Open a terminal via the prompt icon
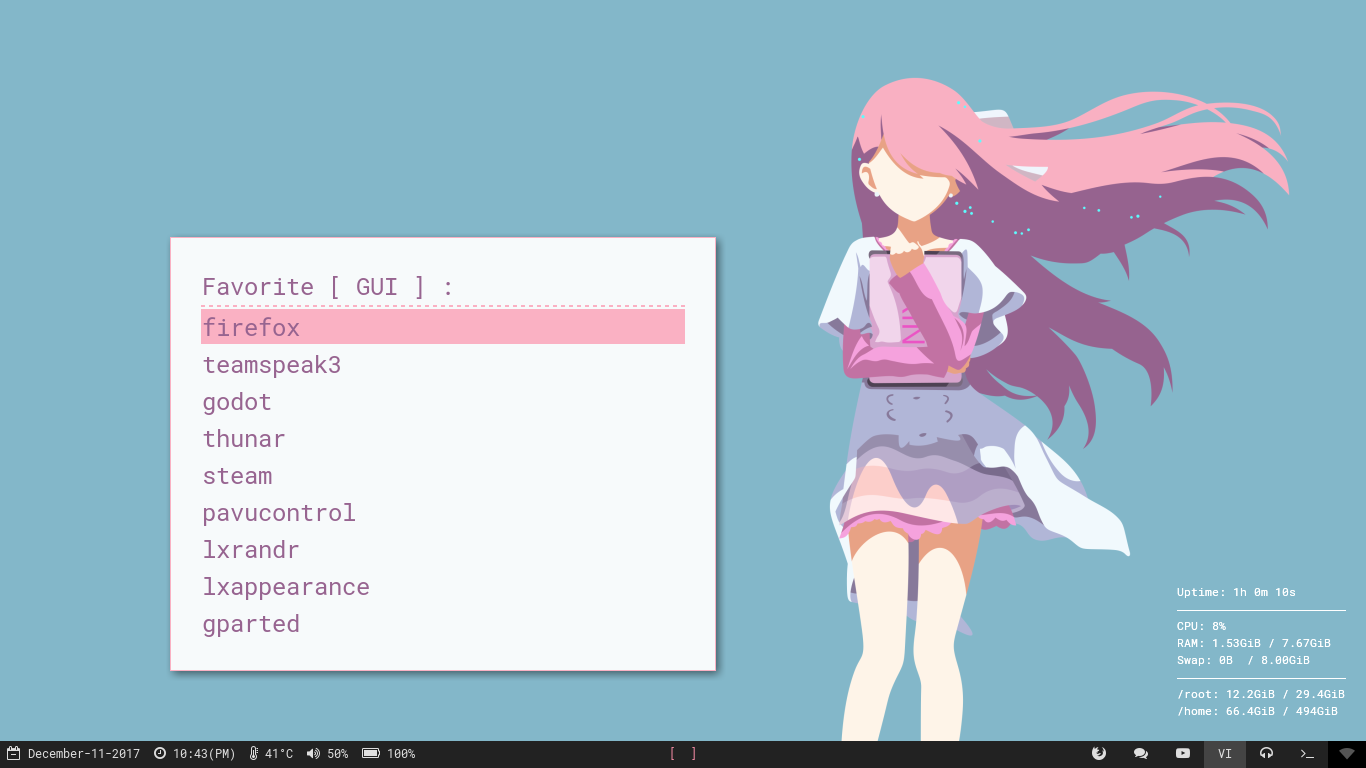 pos(1305,753)
